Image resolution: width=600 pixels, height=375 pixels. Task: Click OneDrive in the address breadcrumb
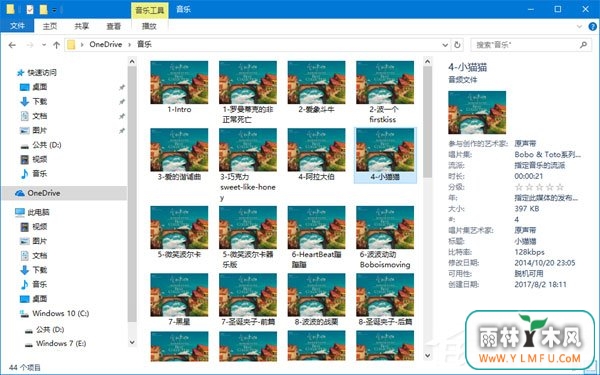coord(106,44)
